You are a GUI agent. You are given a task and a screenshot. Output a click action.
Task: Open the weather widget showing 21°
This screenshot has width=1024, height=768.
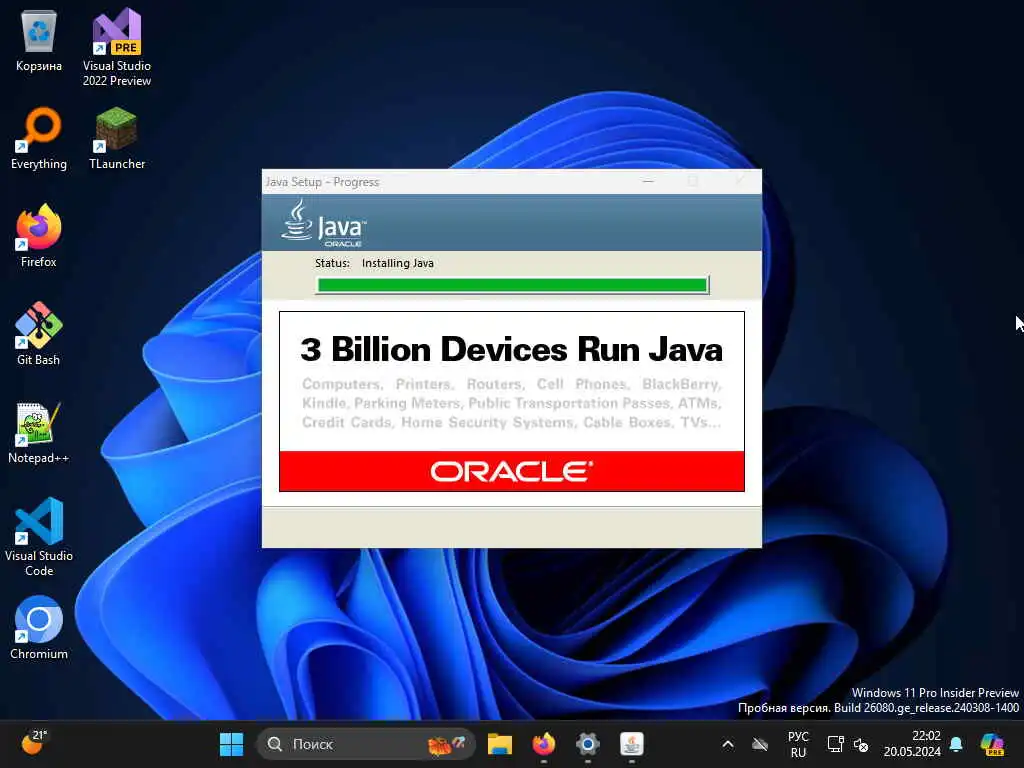click(x=34, y=743)
